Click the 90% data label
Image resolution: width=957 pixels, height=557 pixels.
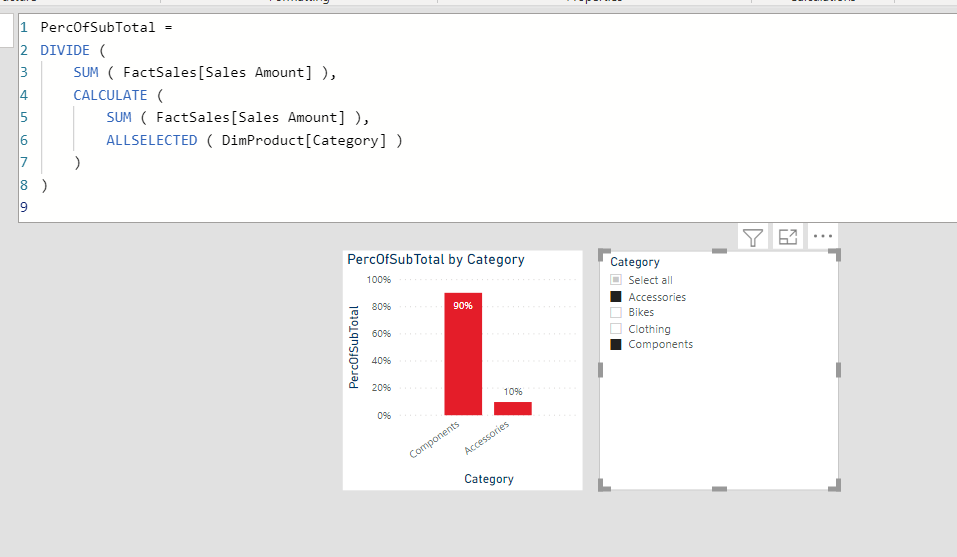pyautogui.click(x=463, y=306)
